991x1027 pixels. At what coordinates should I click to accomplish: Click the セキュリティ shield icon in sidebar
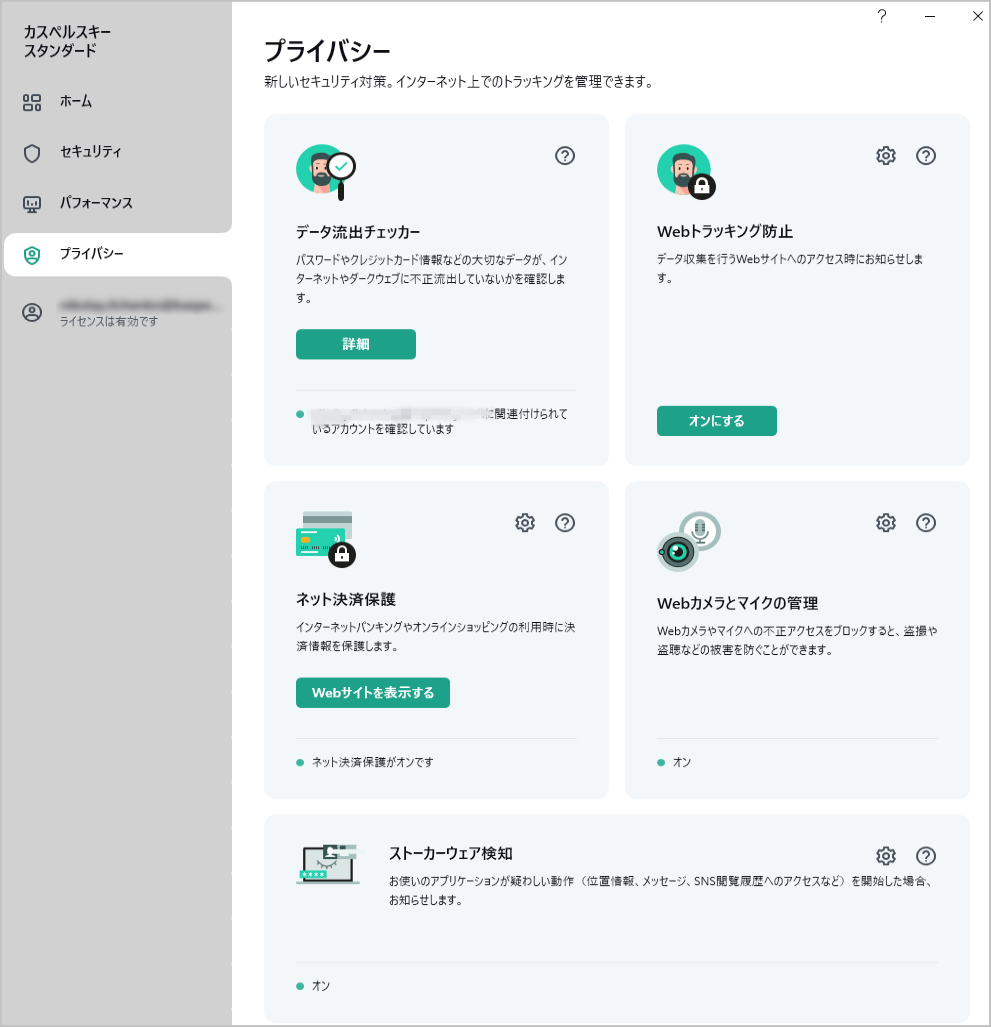point(32,153)
